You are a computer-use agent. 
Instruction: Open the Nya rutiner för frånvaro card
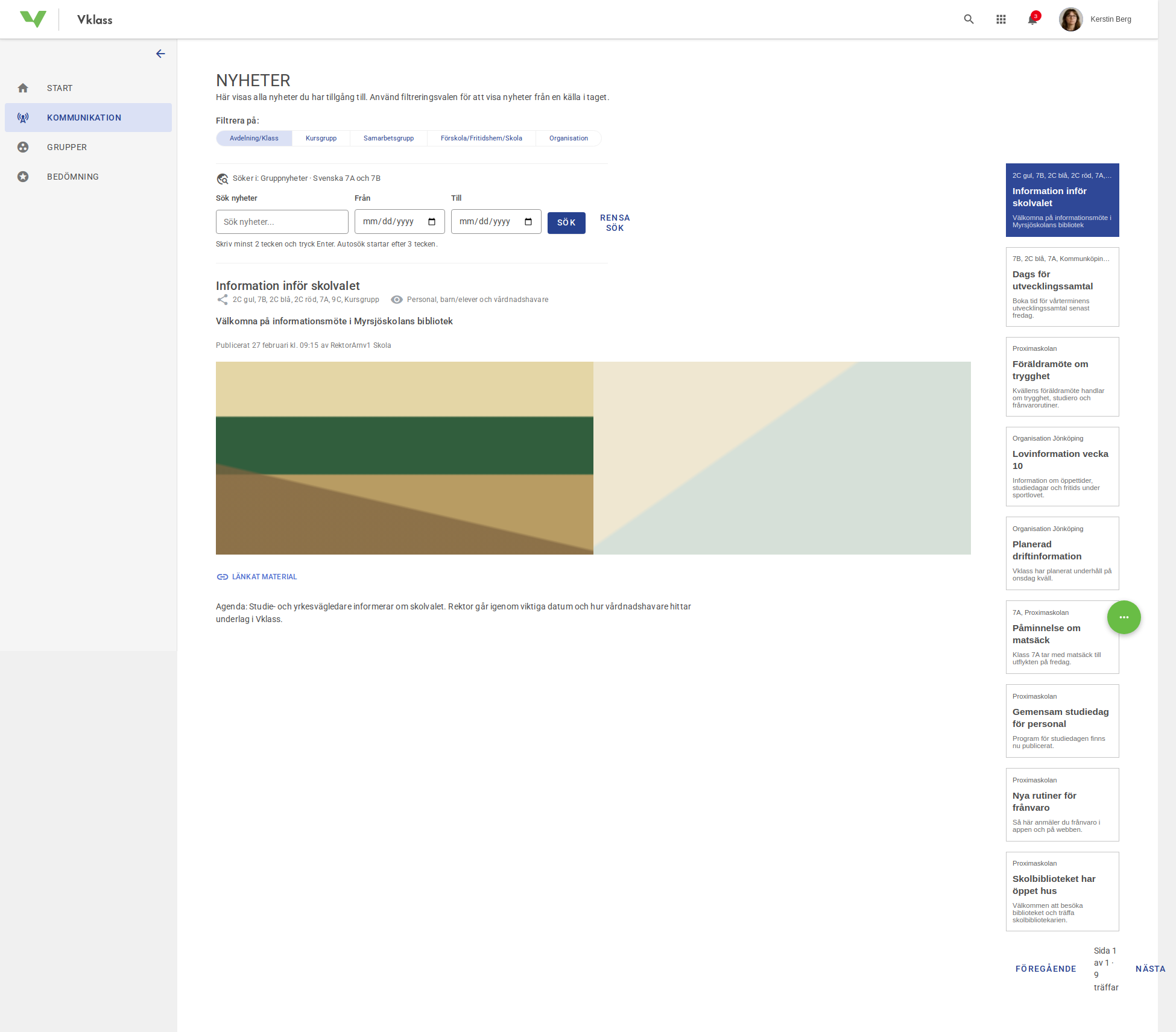click(x=1063, y=805)
